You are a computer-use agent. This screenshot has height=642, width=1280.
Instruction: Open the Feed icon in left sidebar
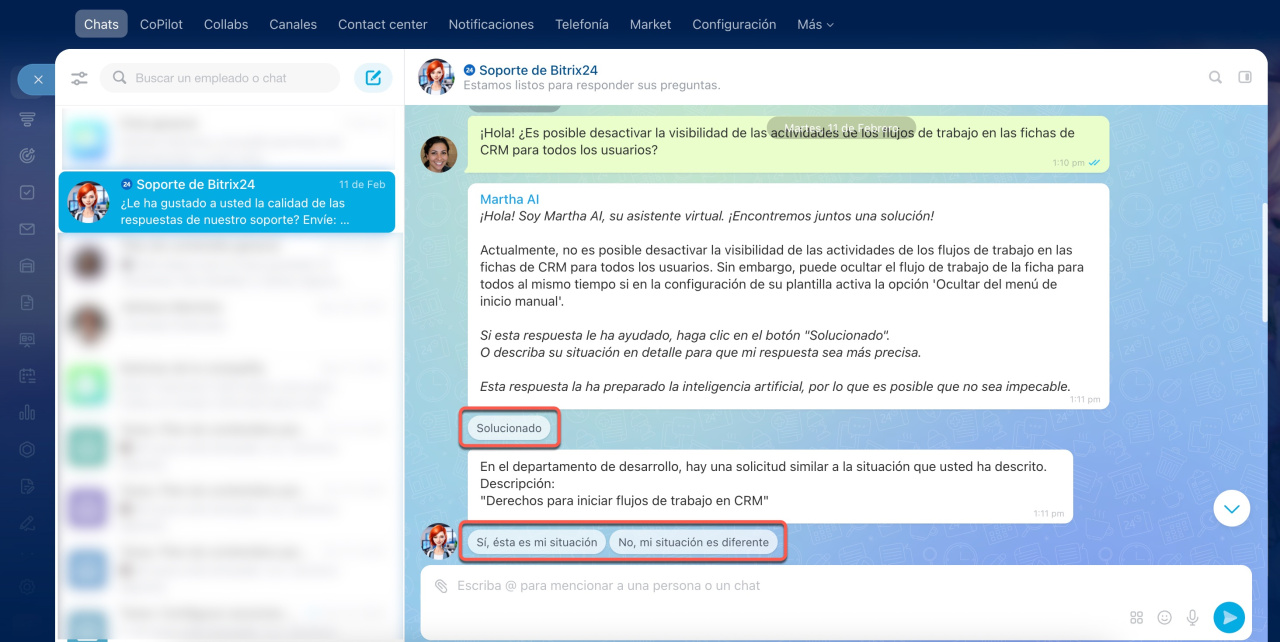point(27,120)
